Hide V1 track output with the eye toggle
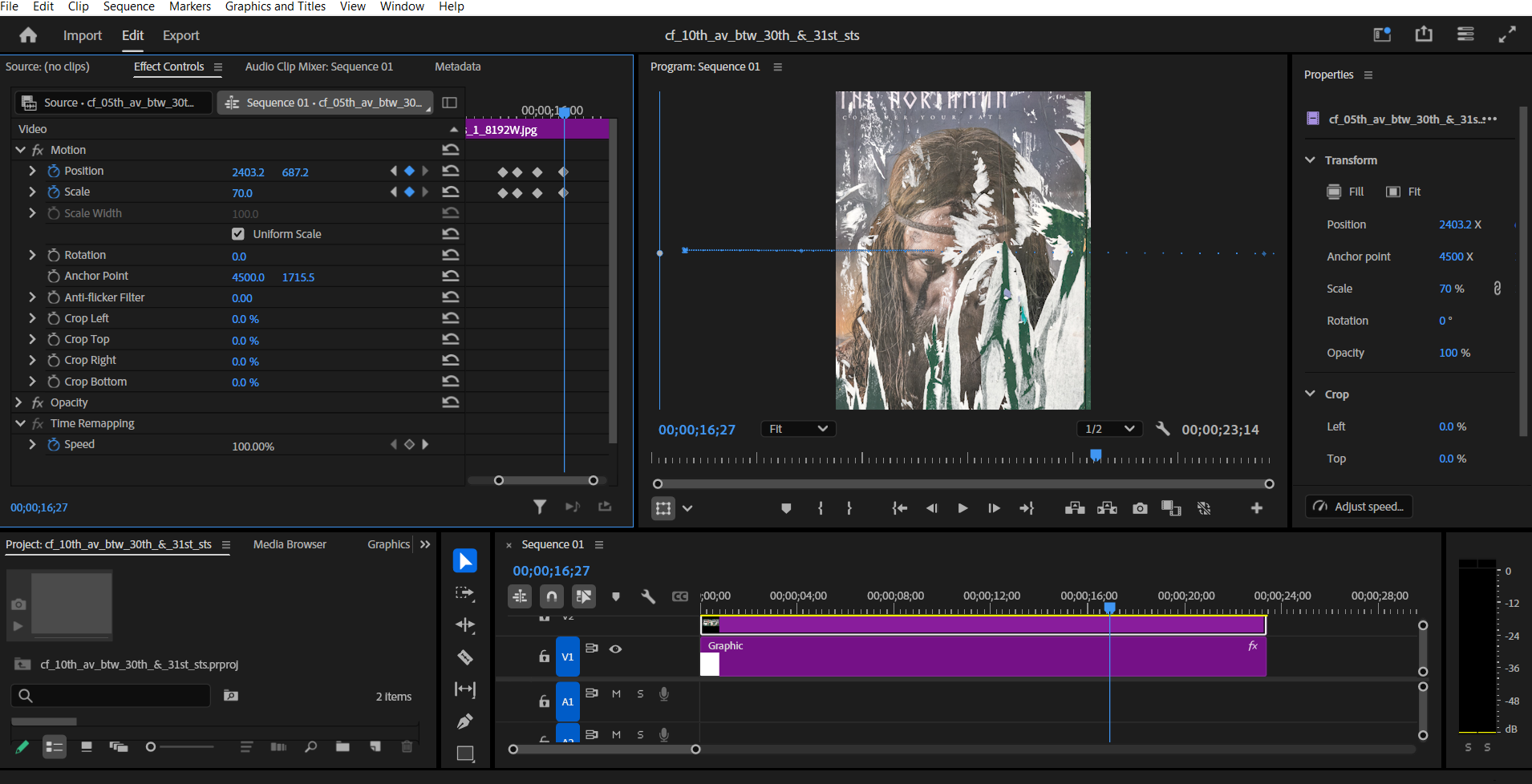The image size is (1532, 784). click(x=616, y=649)
